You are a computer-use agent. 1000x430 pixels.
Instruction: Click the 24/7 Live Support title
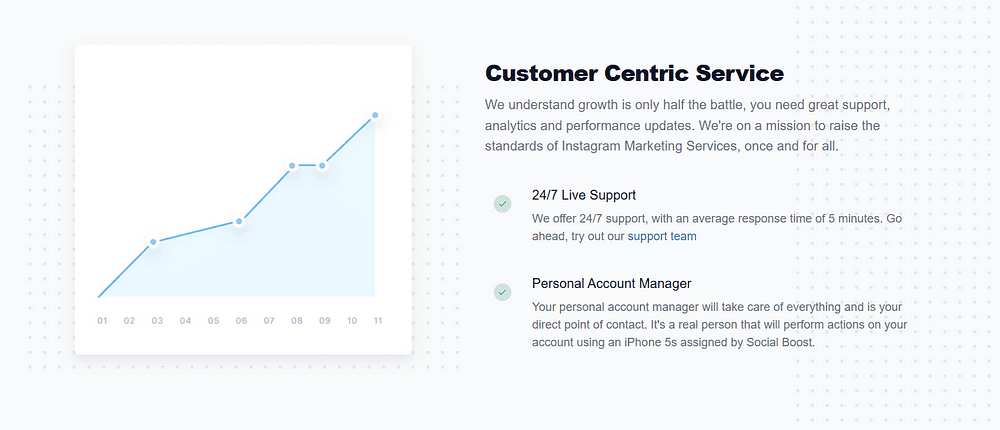(584, 195)
